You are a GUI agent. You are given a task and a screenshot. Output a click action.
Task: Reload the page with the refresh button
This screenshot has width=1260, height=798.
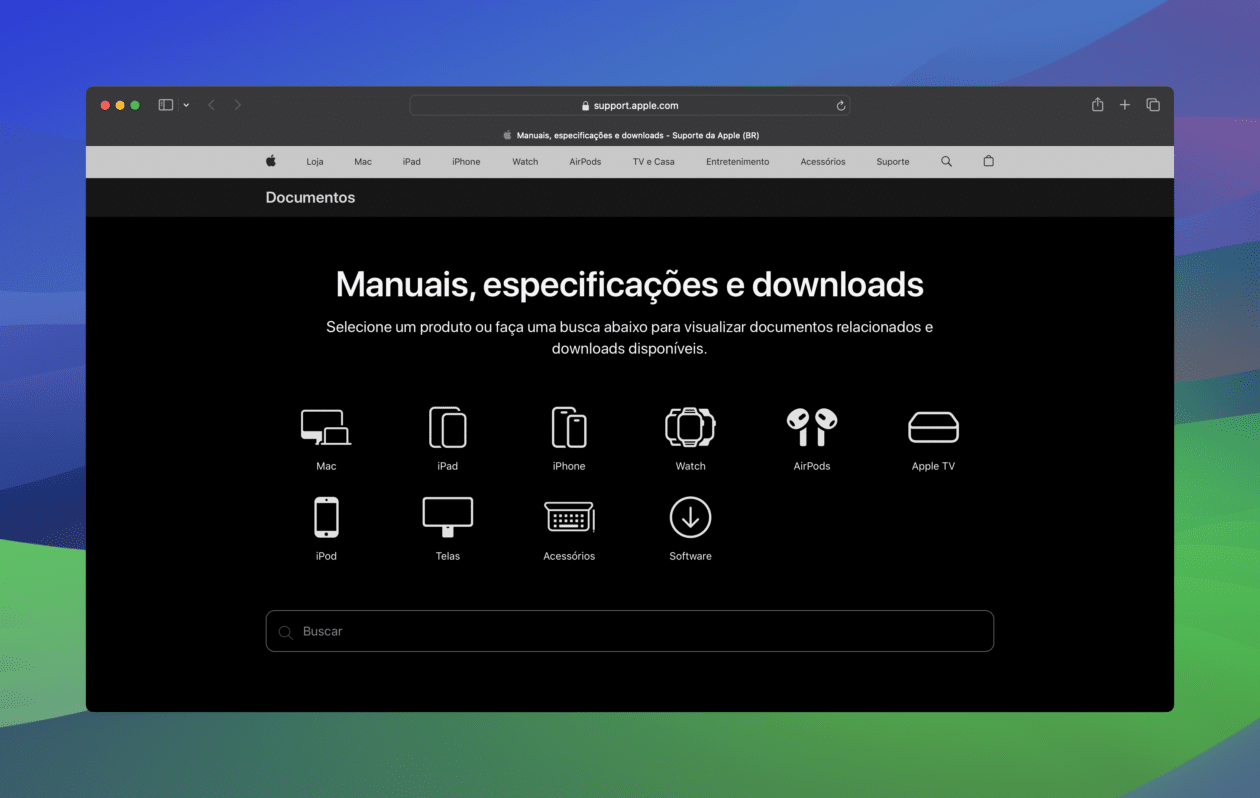tap(840, 105)
